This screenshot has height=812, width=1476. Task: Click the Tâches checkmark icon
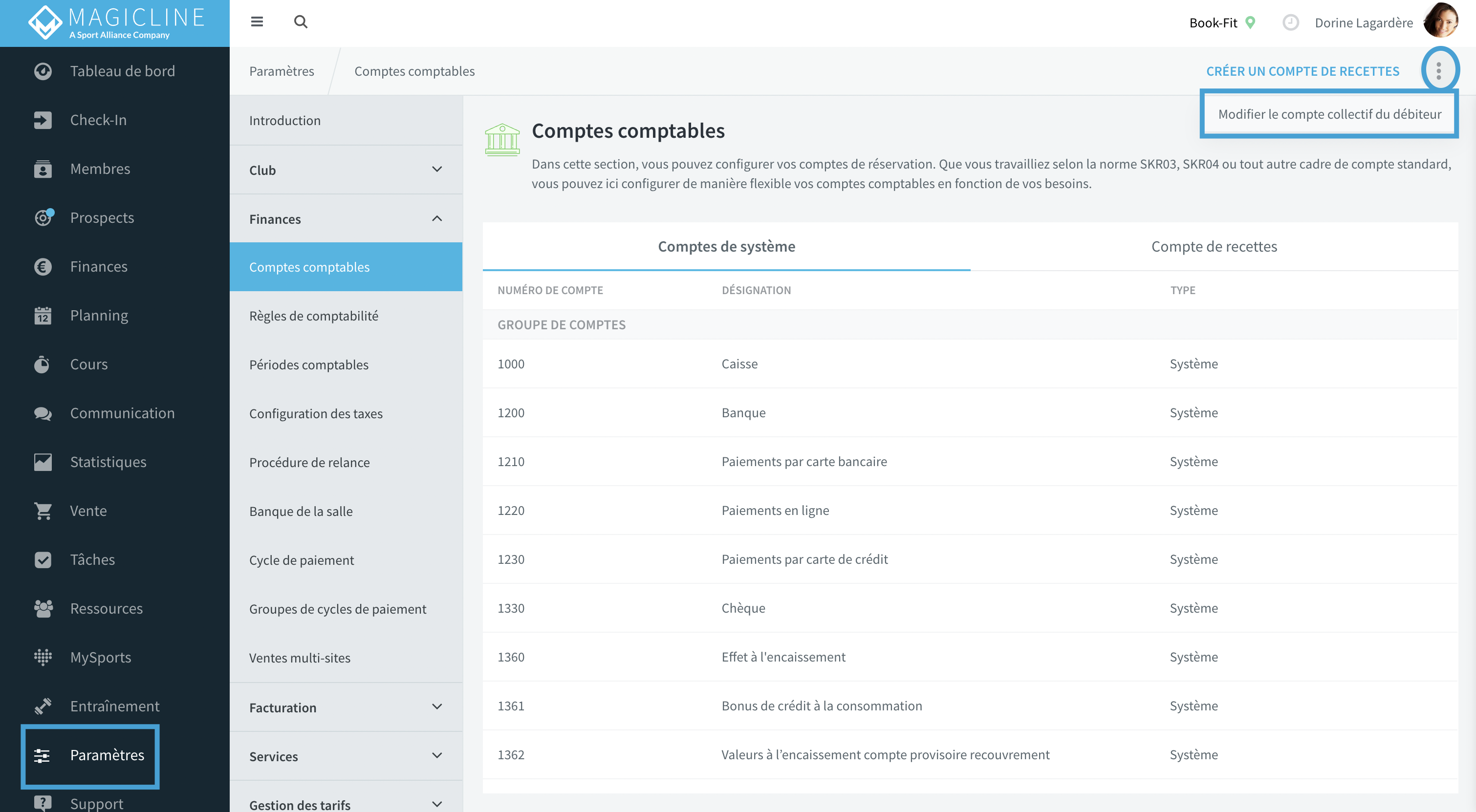coord(43,559)
